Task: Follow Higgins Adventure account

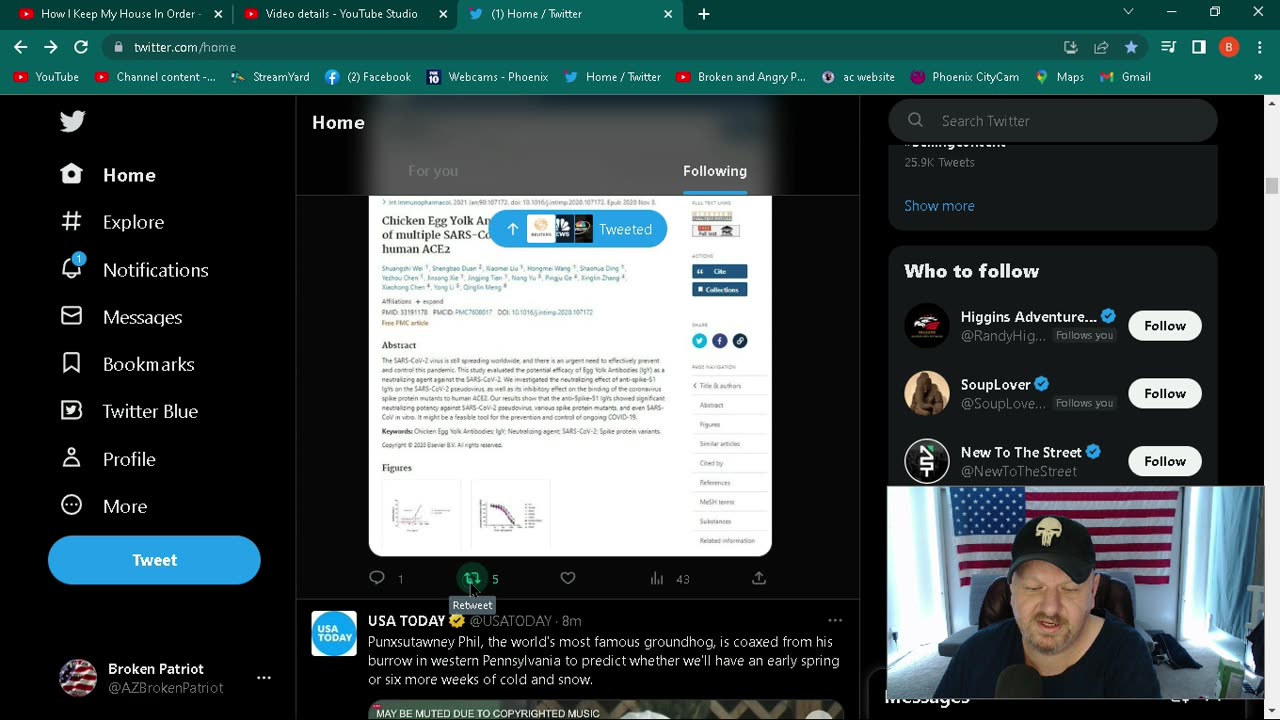Action: (x=1165, y=326)
